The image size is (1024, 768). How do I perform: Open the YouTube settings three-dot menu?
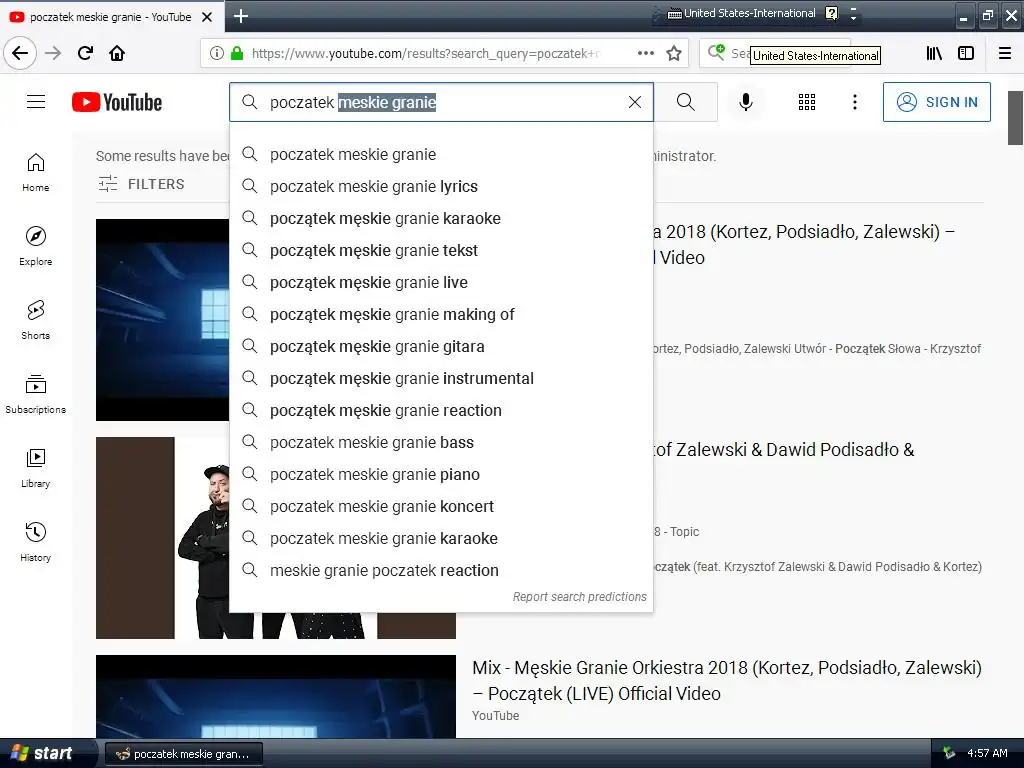point(855,102)
